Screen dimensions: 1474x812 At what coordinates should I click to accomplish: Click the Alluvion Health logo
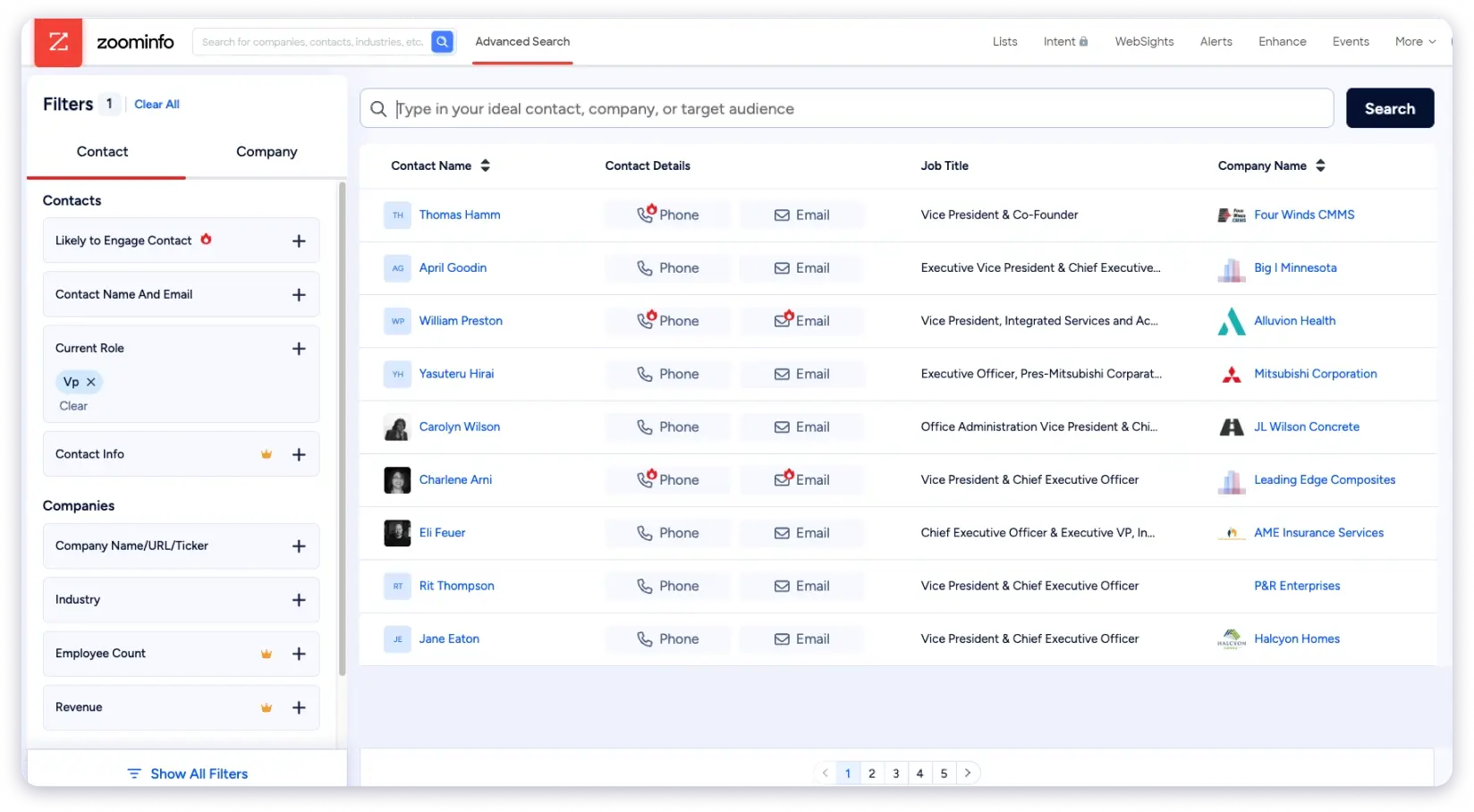[x=1232, y=321]
